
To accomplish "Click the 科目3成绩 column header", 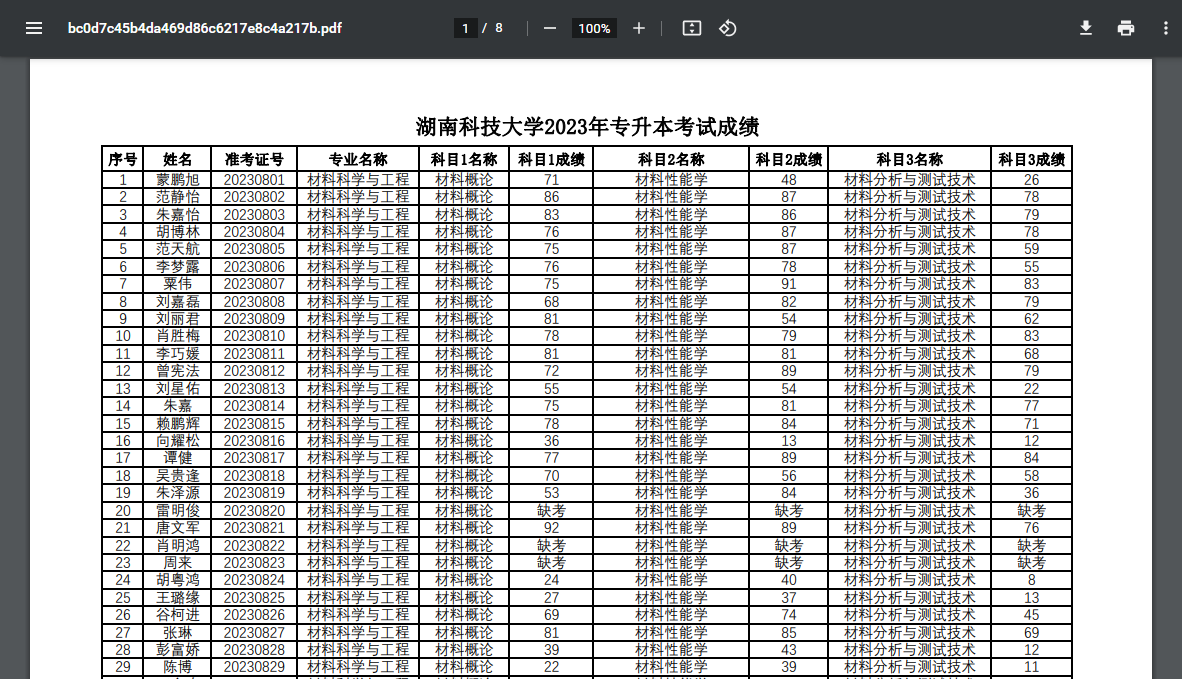I will click(1031, 159).
